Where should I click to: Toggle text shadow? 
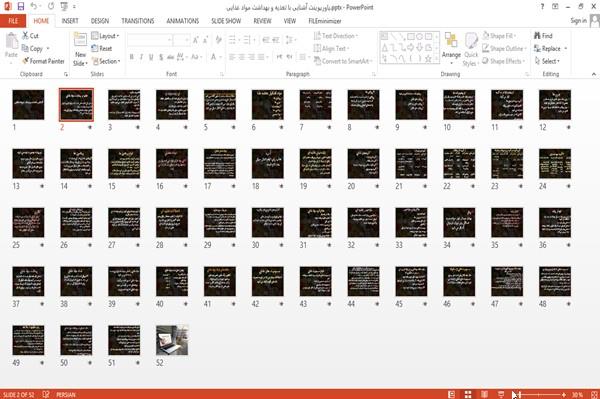161,57
